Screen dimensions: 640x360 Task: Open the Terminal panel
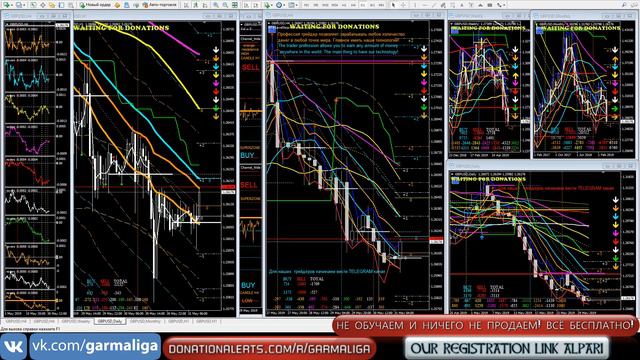[61, 5]
